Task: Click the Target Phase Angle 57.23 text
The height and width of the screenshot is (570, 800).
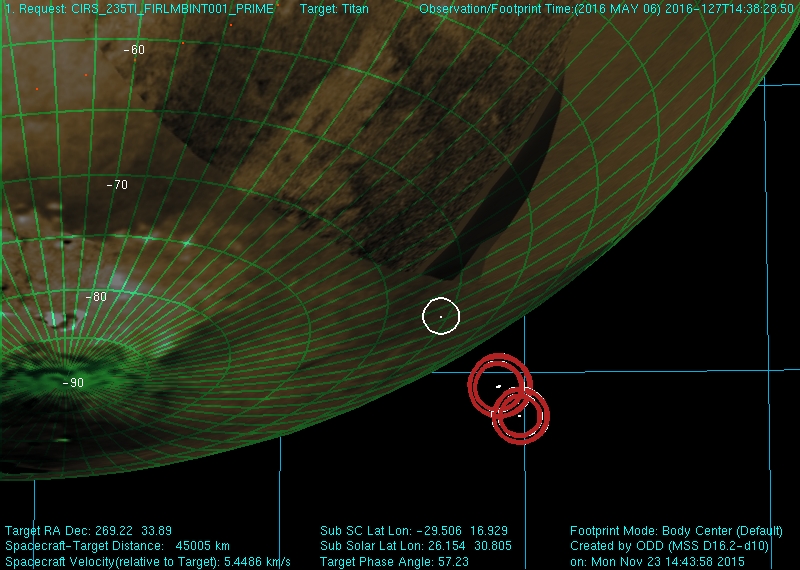Action: (394, 561)
